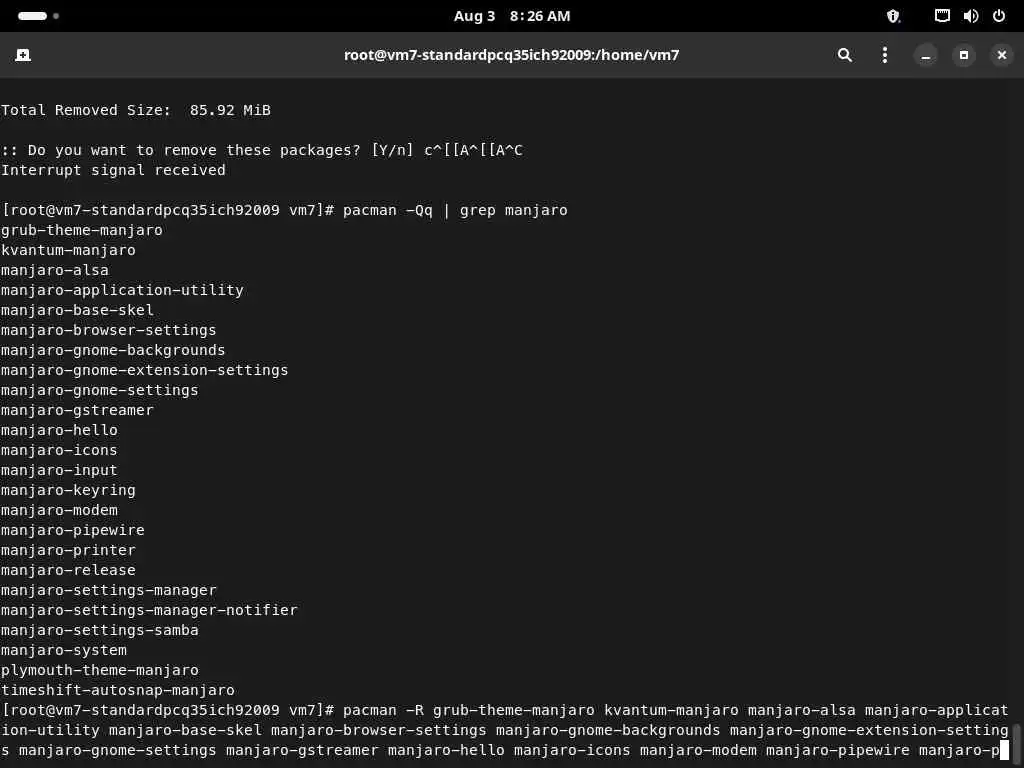The image size is (1024, 768).
Task: Click manjaro-system in the list
Action: tap(64, 650)
